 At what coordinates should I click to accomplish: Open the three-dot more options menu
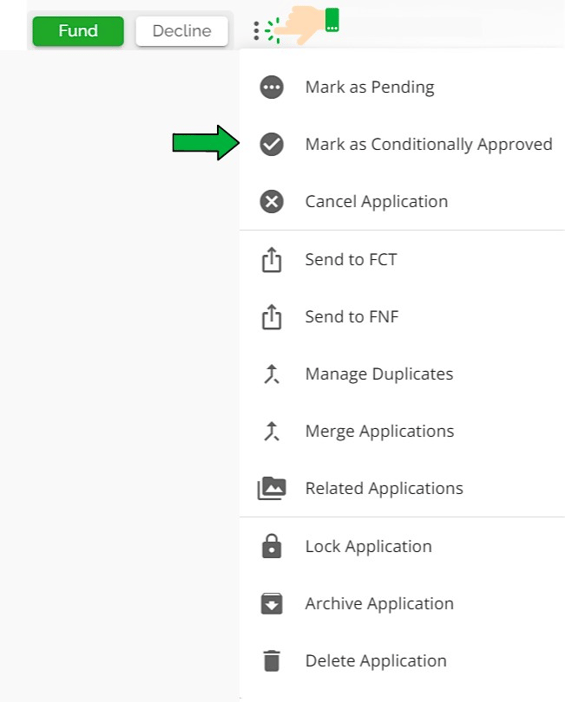point(256,31)
